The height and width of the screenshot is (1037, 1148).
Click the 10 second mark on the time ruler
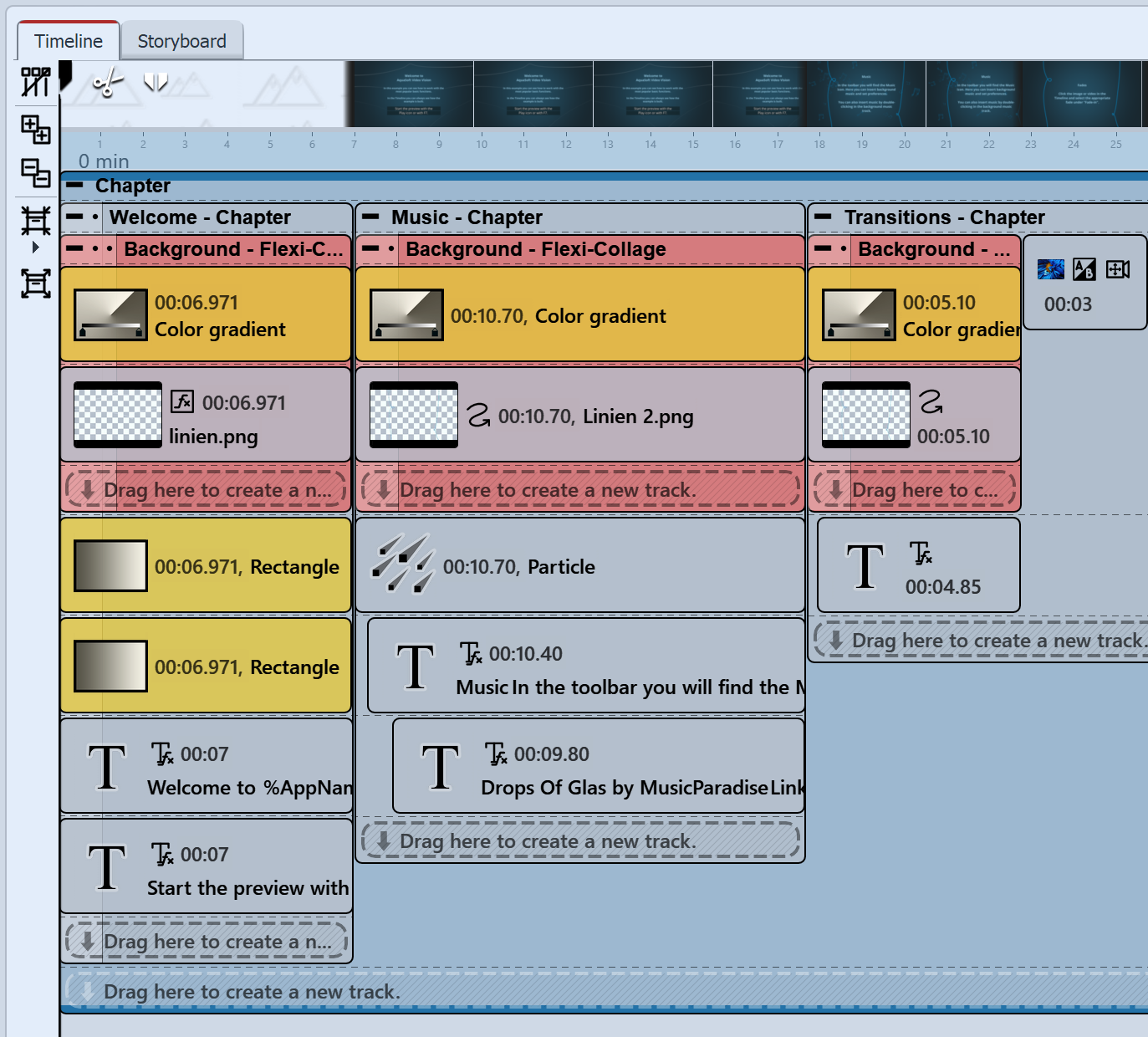point(482,144)
